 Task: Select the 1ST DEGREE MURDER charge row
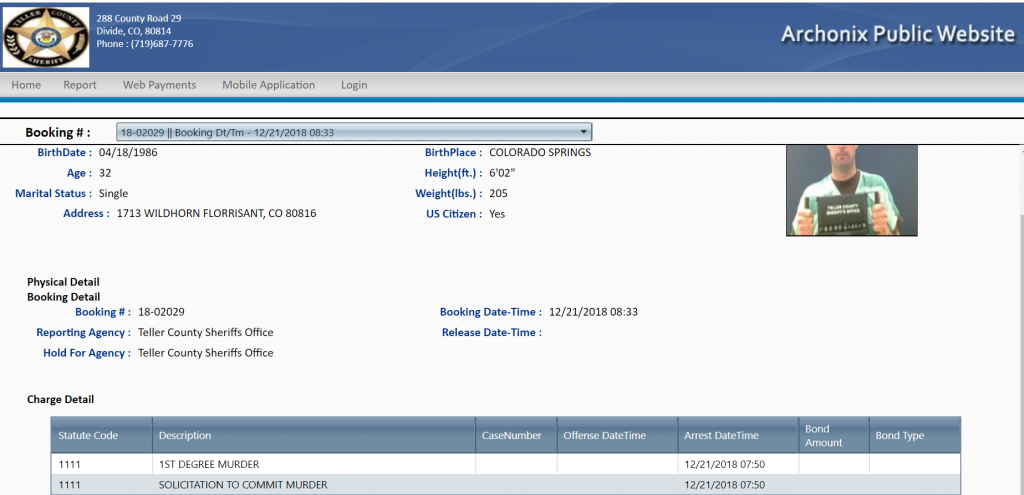click(x=209, y=464)
